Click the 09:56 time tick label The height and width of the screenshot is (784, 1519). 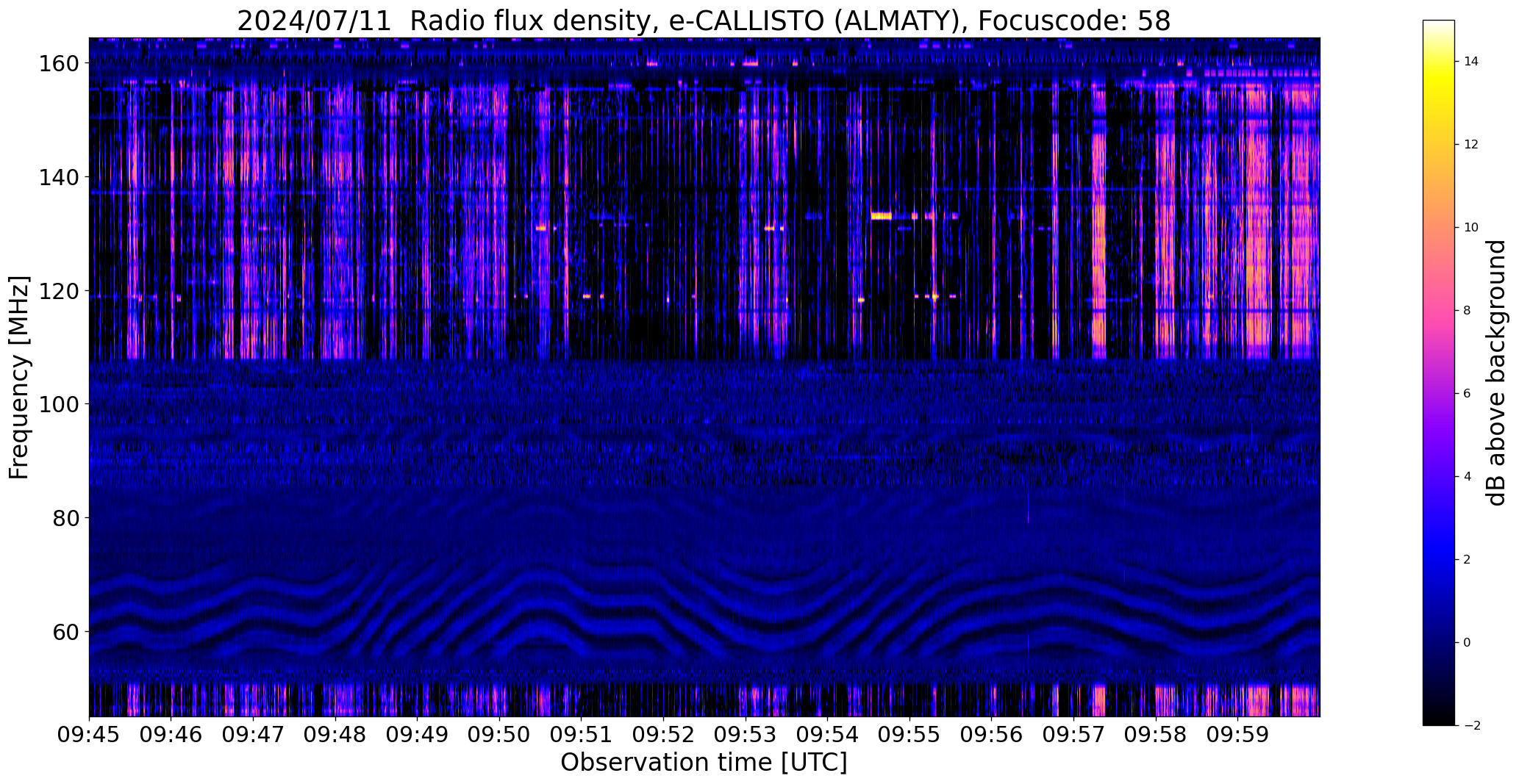point(992,734)
